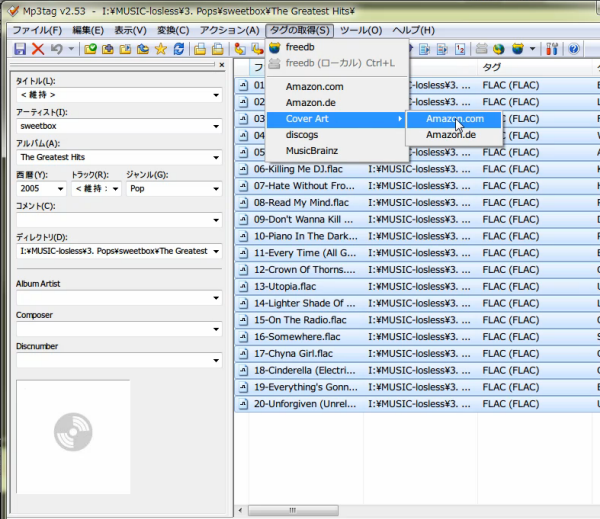Close the tag panel with the small x
The height and width of the screenshot is (519, 600).
pos(221,66)
